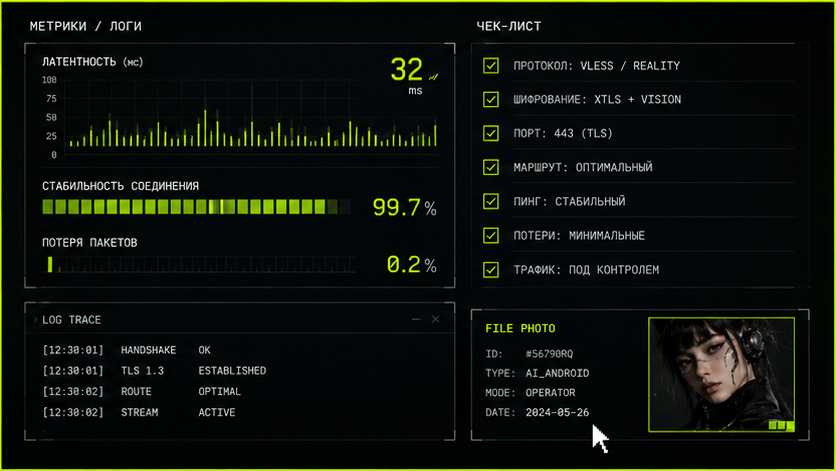Select the STREAM ACTIVE log row

coord(139,412)
